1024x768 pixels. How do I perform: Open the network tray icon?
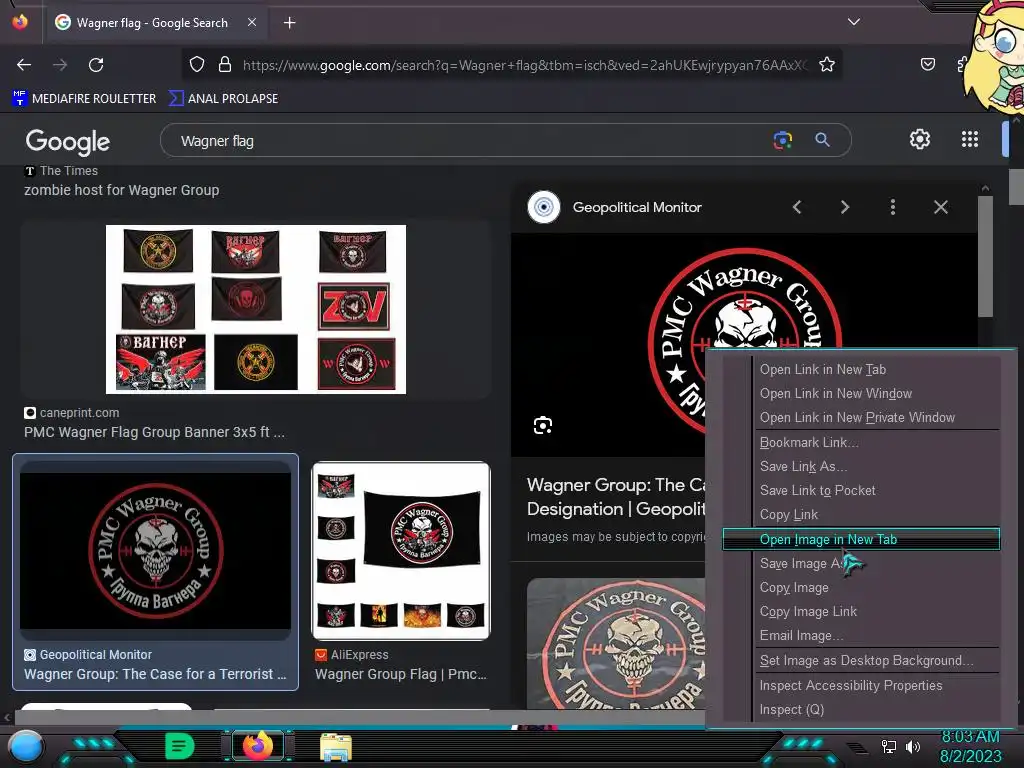pos(889,746)
